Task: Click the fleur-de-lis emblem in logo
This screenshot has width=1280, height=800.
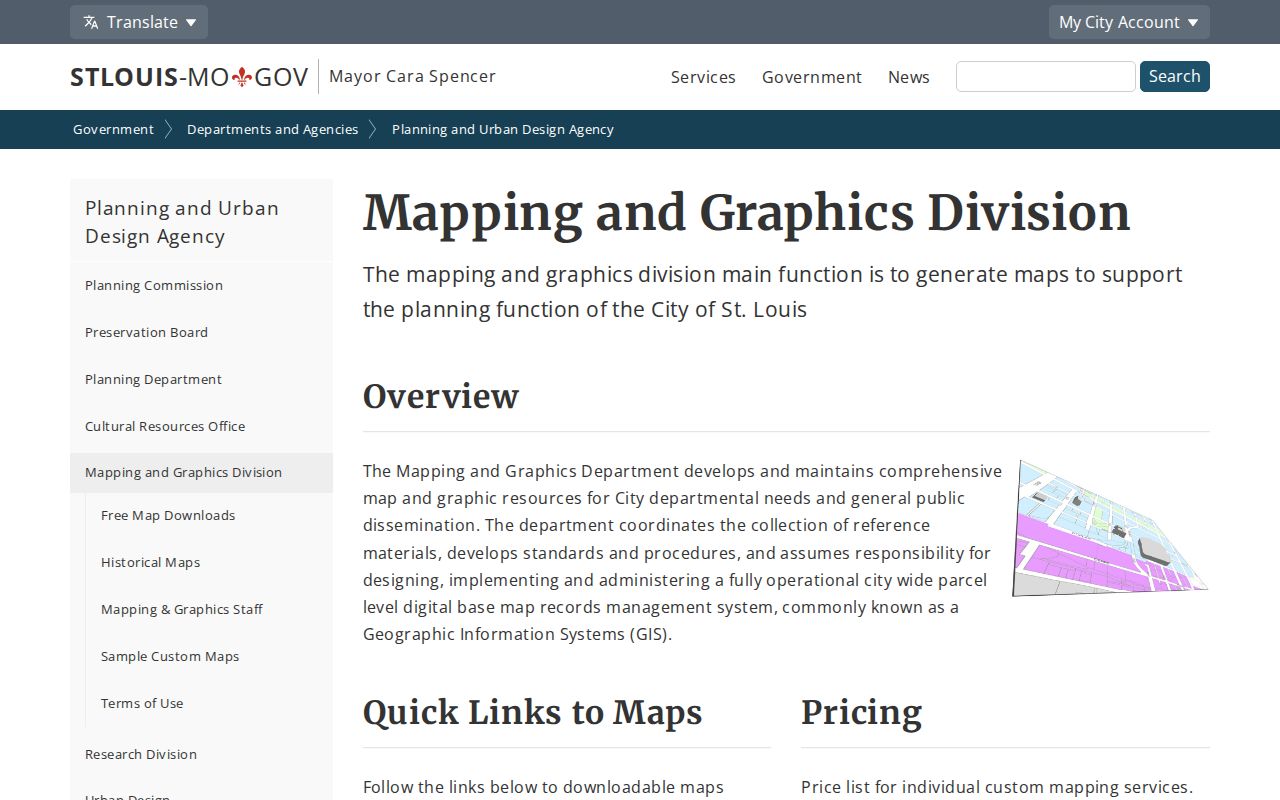Action: click(241, 77)
